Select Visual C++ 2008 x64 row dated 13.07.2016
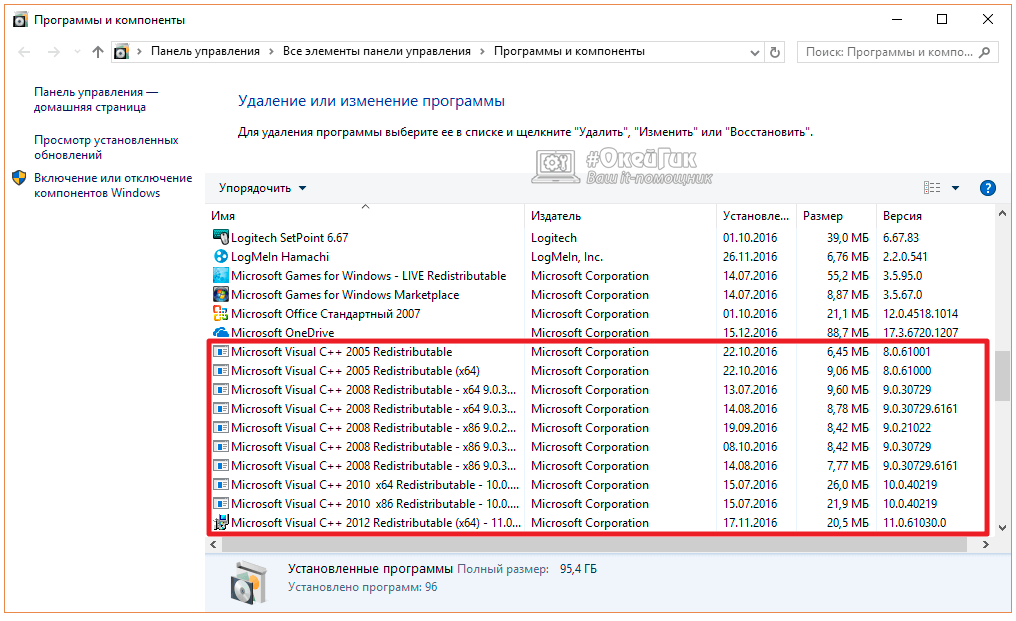The height and width of the screenshot is (621, 1016). click(599, 390)
